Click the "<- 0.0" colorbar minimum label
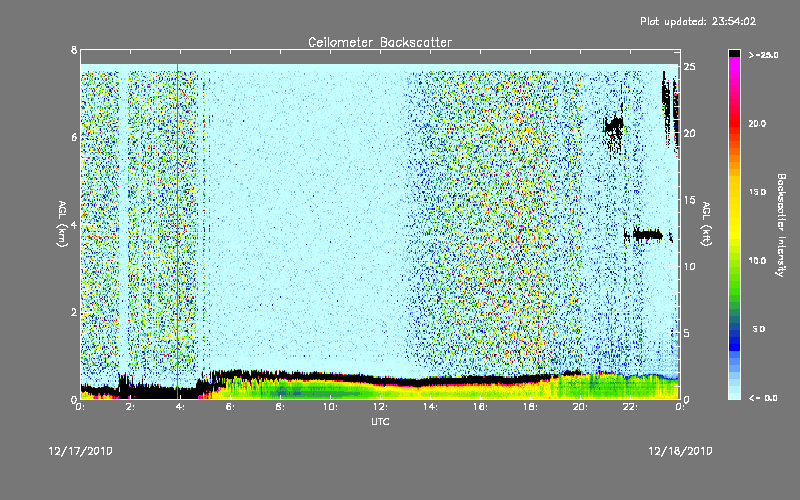This screenshot has height=500, width=800. pyautogui.click(x=763, y=397)
